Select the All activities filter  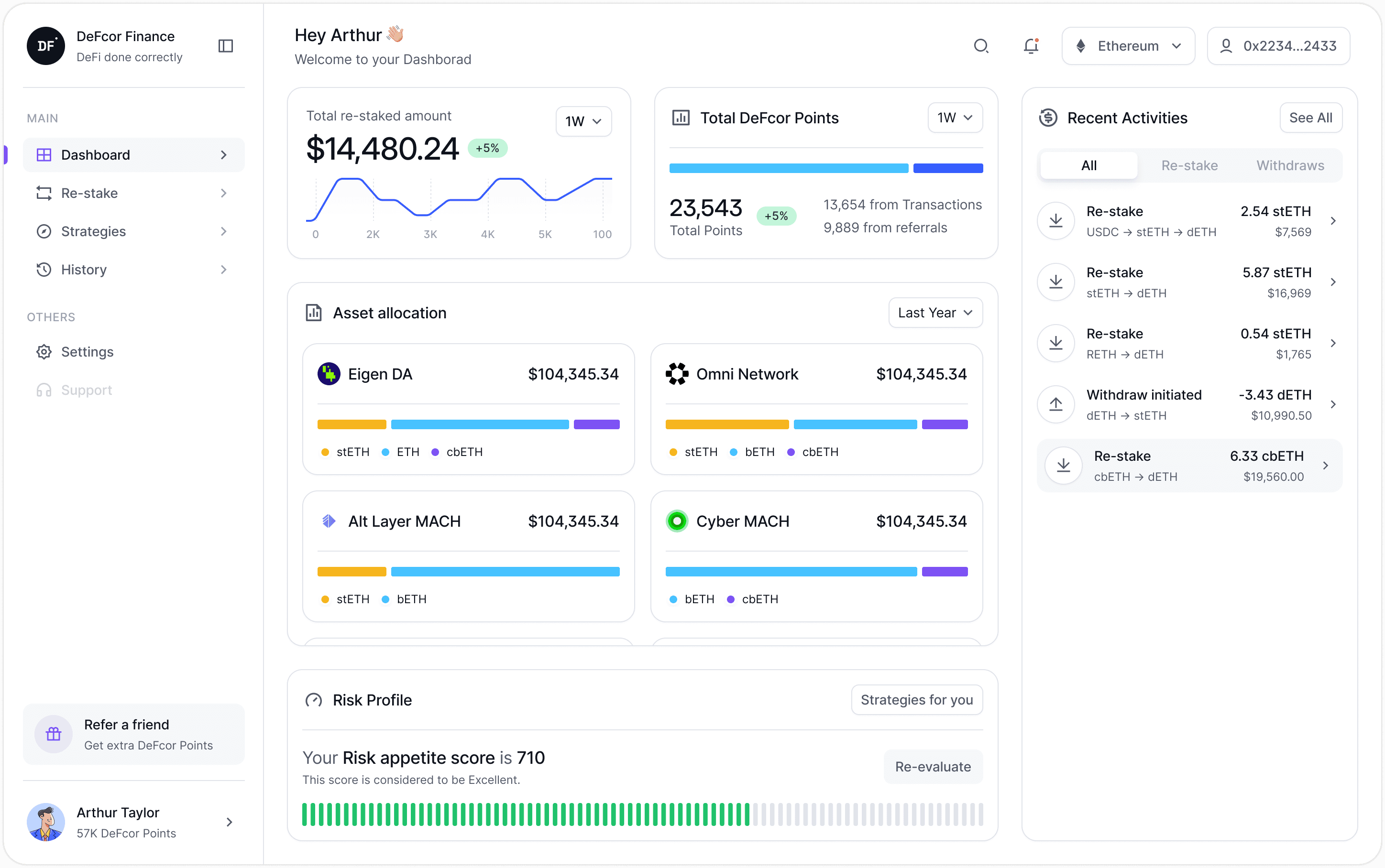click(1088, 166)
